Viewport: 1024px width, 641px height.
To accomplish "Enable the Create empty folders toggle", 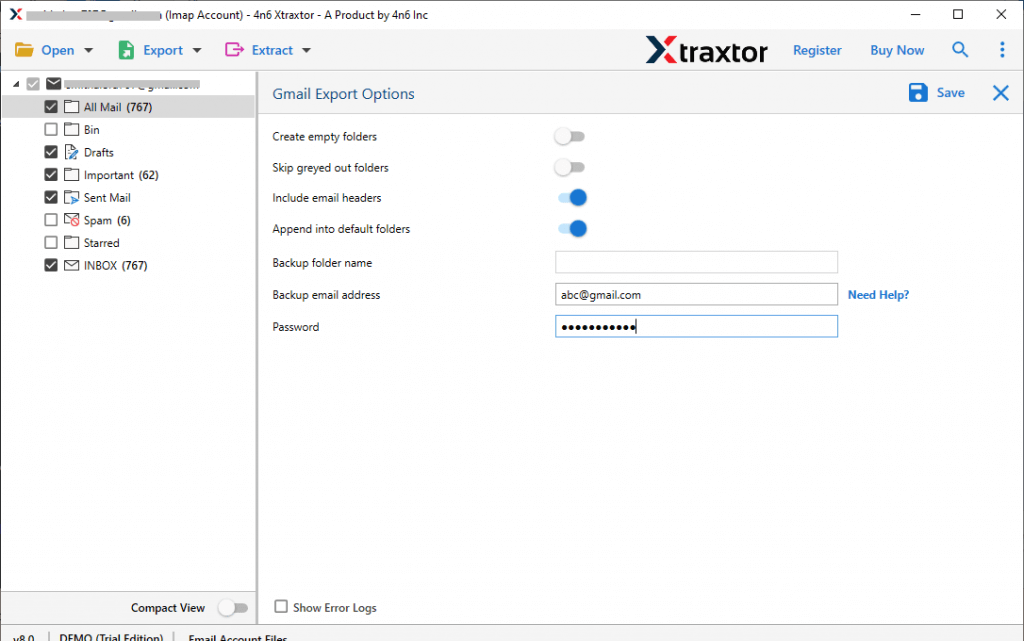I will [571, 136].
